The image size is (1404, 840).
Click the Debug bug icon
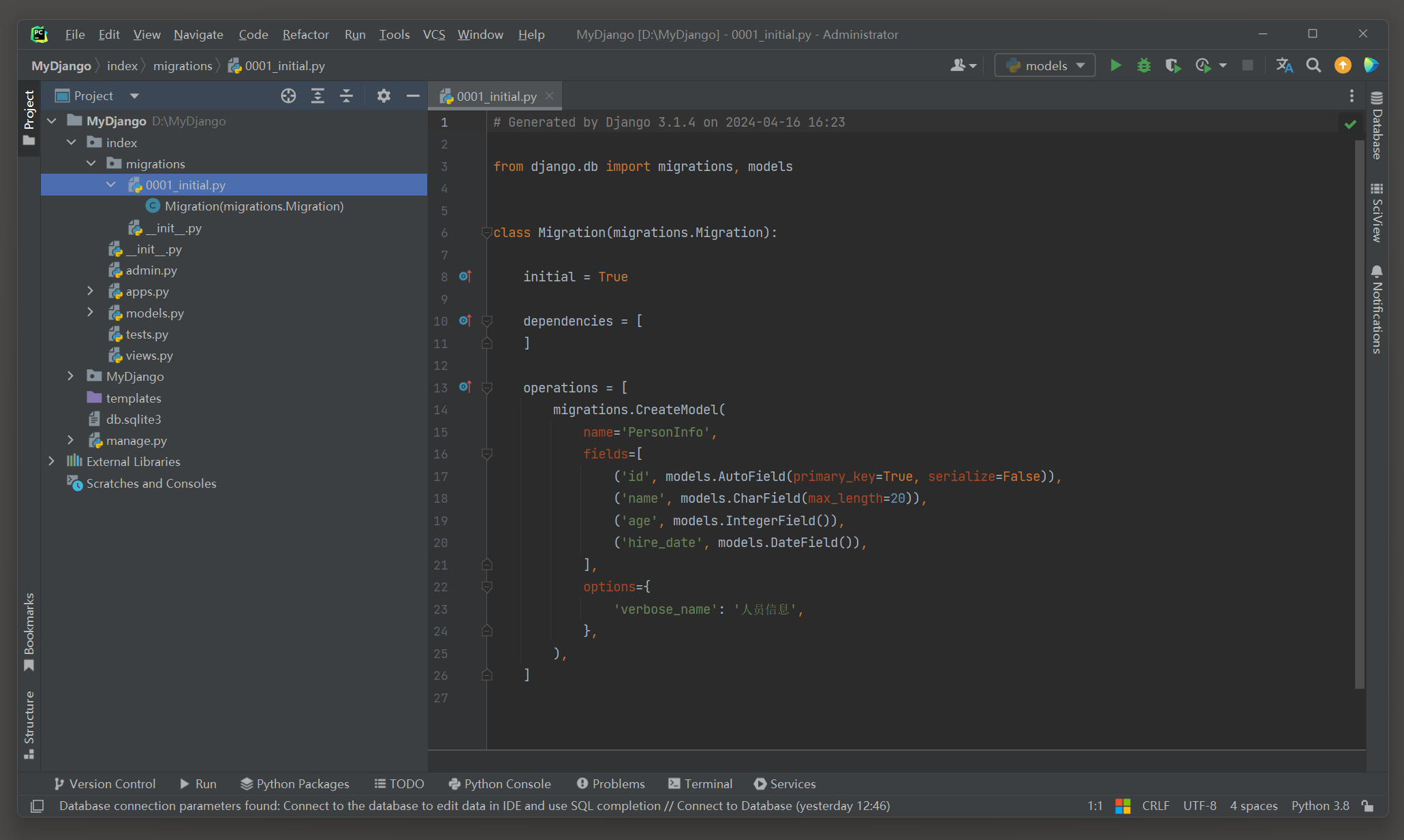1144,65
